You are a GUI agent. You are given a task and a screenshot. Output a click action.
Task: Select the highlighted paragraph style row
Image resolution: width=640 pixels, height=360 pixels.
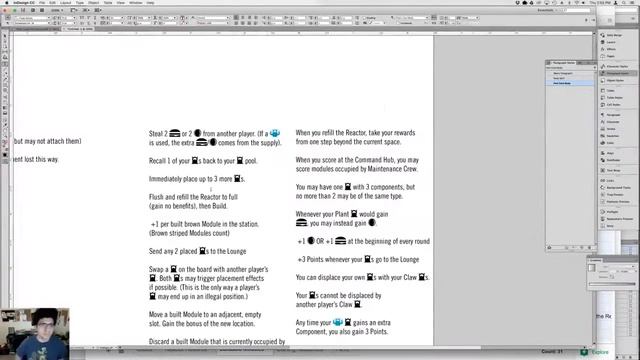pos(570,83)
